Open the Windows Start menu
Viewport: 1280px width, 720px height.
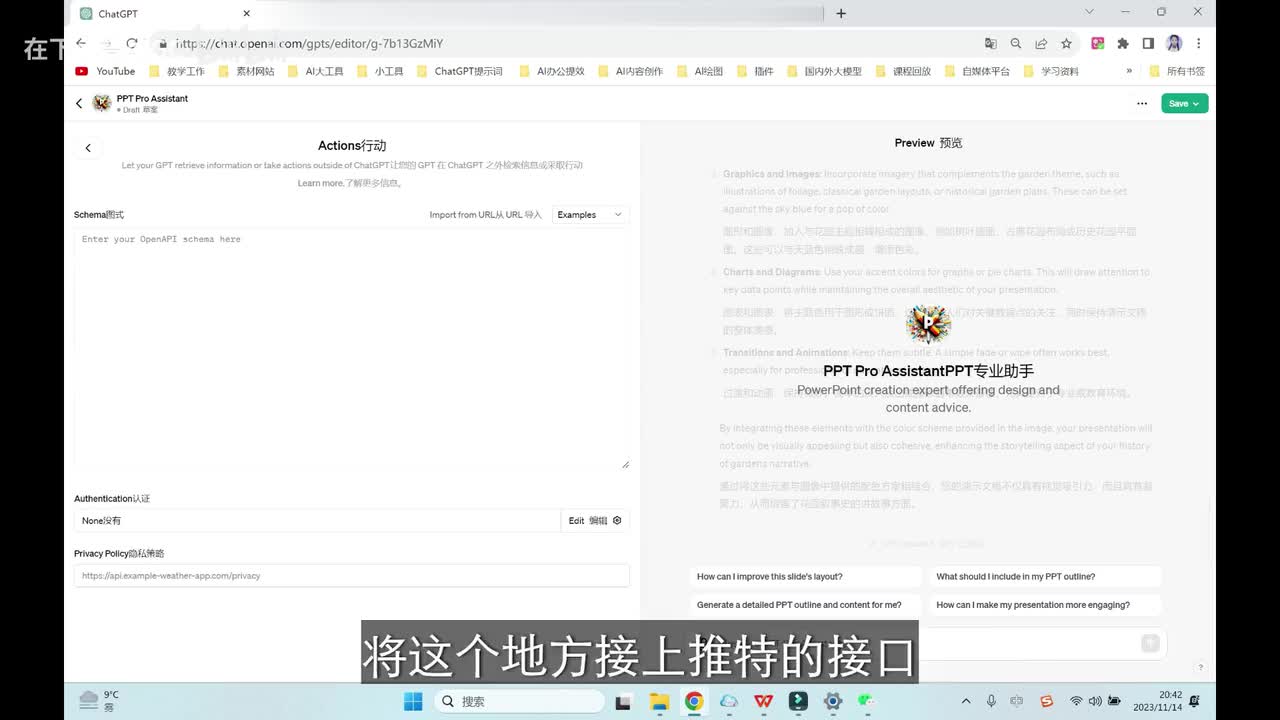[x=413, y=701]
